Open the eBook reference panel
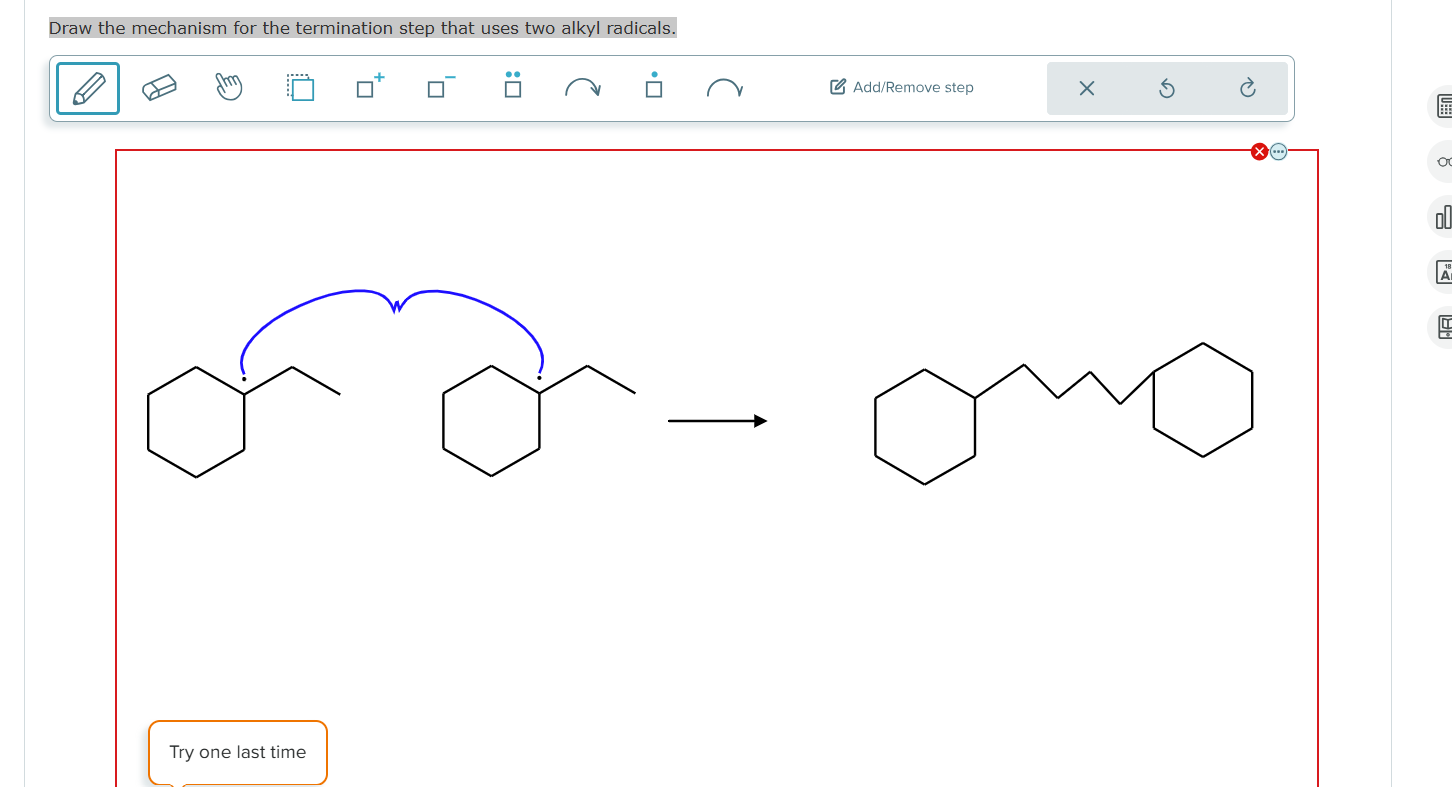Screen dimensions: 1452x787 tap(1443, 326)
